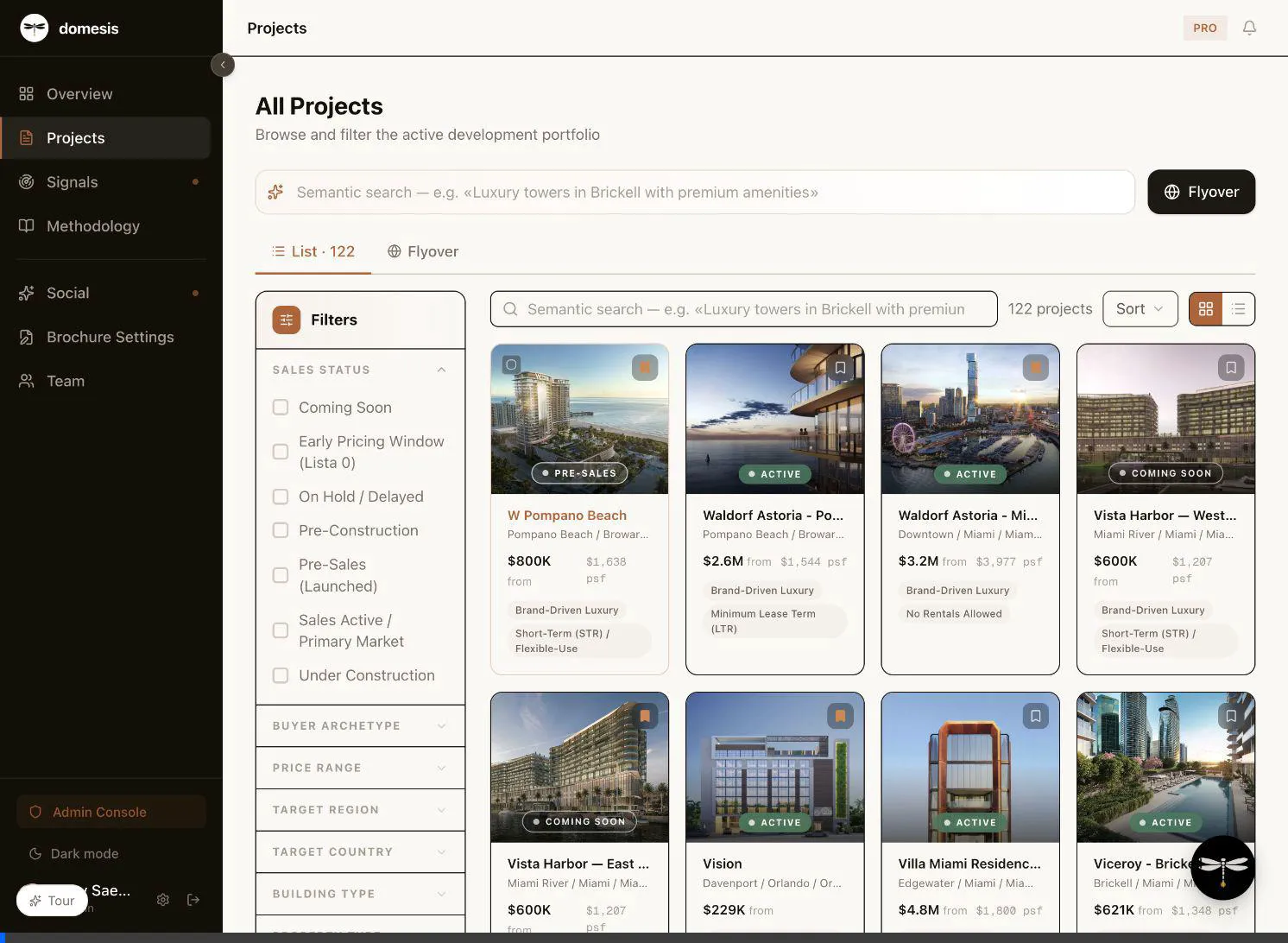
Task: Check Sales Active / Primary Market
Action: click(x=281, y=630)
